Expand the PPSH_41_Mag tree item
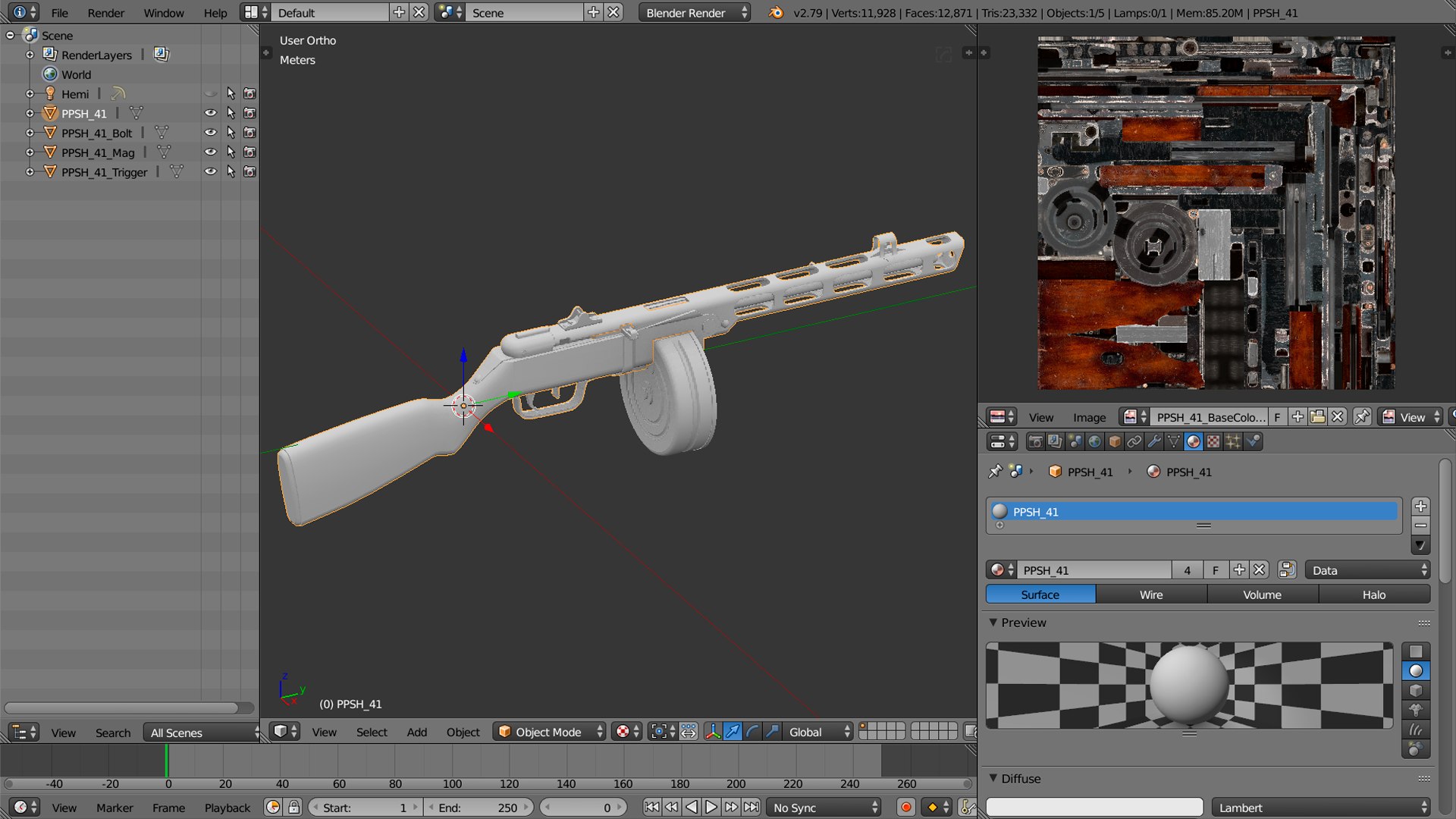The width and height of the screenshot is (1456, 819). pyautogui.click(x=30, y=152)
